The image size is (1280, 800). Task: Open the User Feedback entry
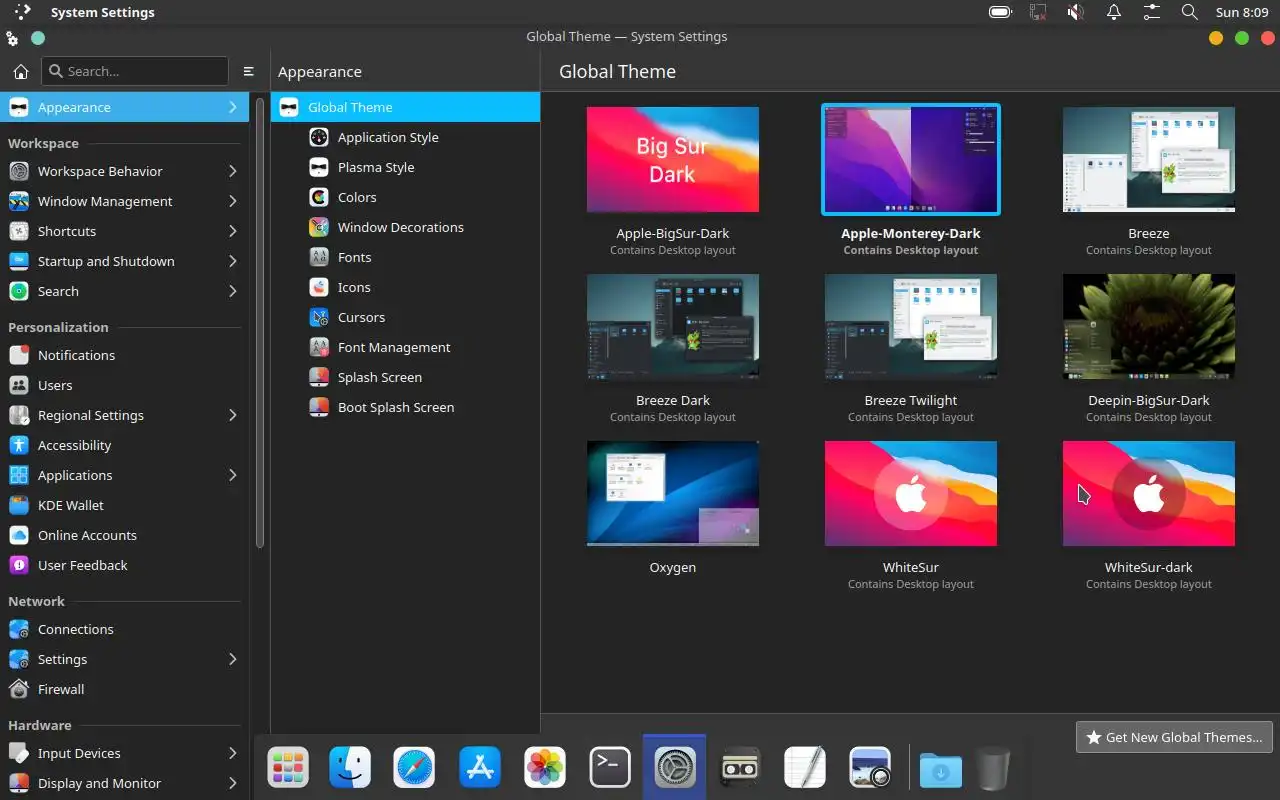124,565
